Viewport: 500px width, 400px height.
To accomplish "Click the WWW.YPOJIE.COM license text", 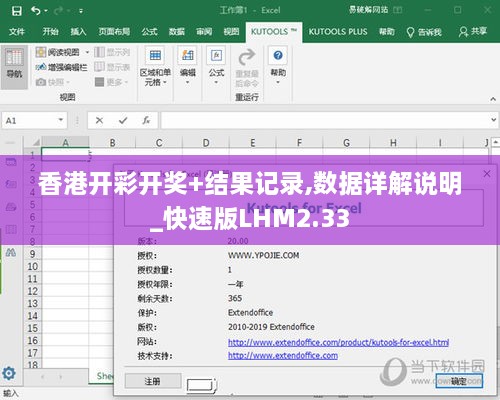I will 263,255.
